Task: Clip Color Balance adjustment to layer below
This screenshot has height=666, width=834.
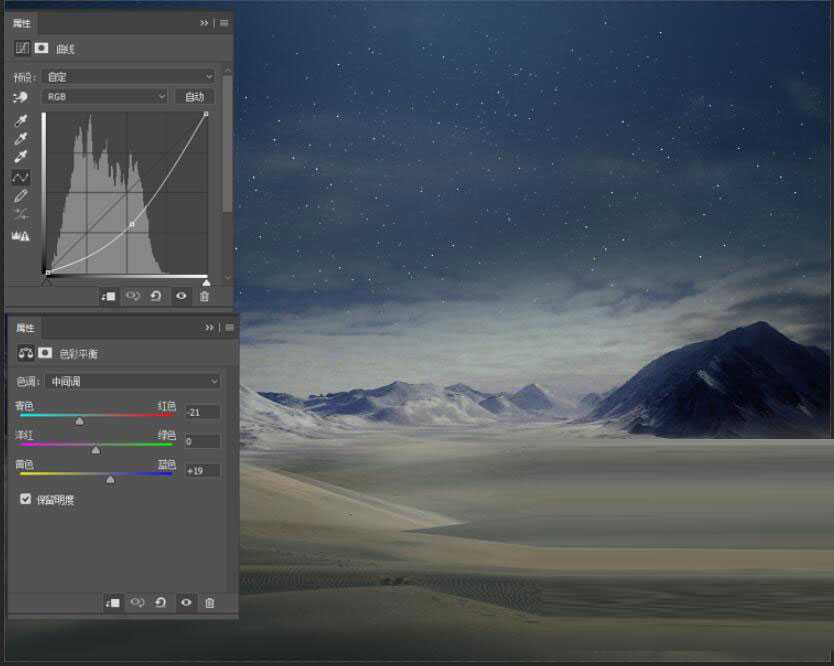Action: pyautogui.click(x=113, y=603)
